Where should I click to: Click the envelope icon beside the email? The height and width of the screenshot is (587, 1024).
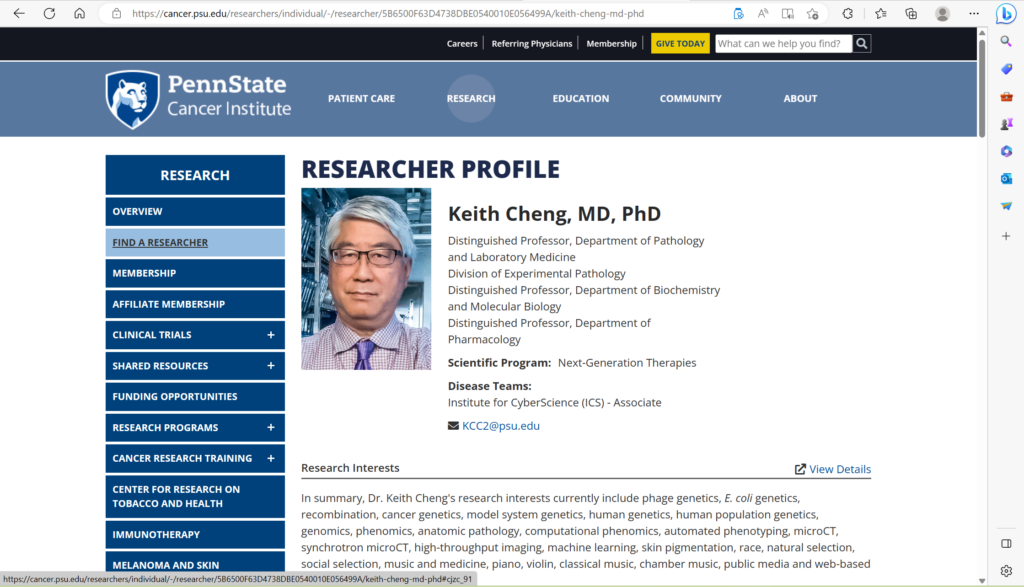[453, 426]
